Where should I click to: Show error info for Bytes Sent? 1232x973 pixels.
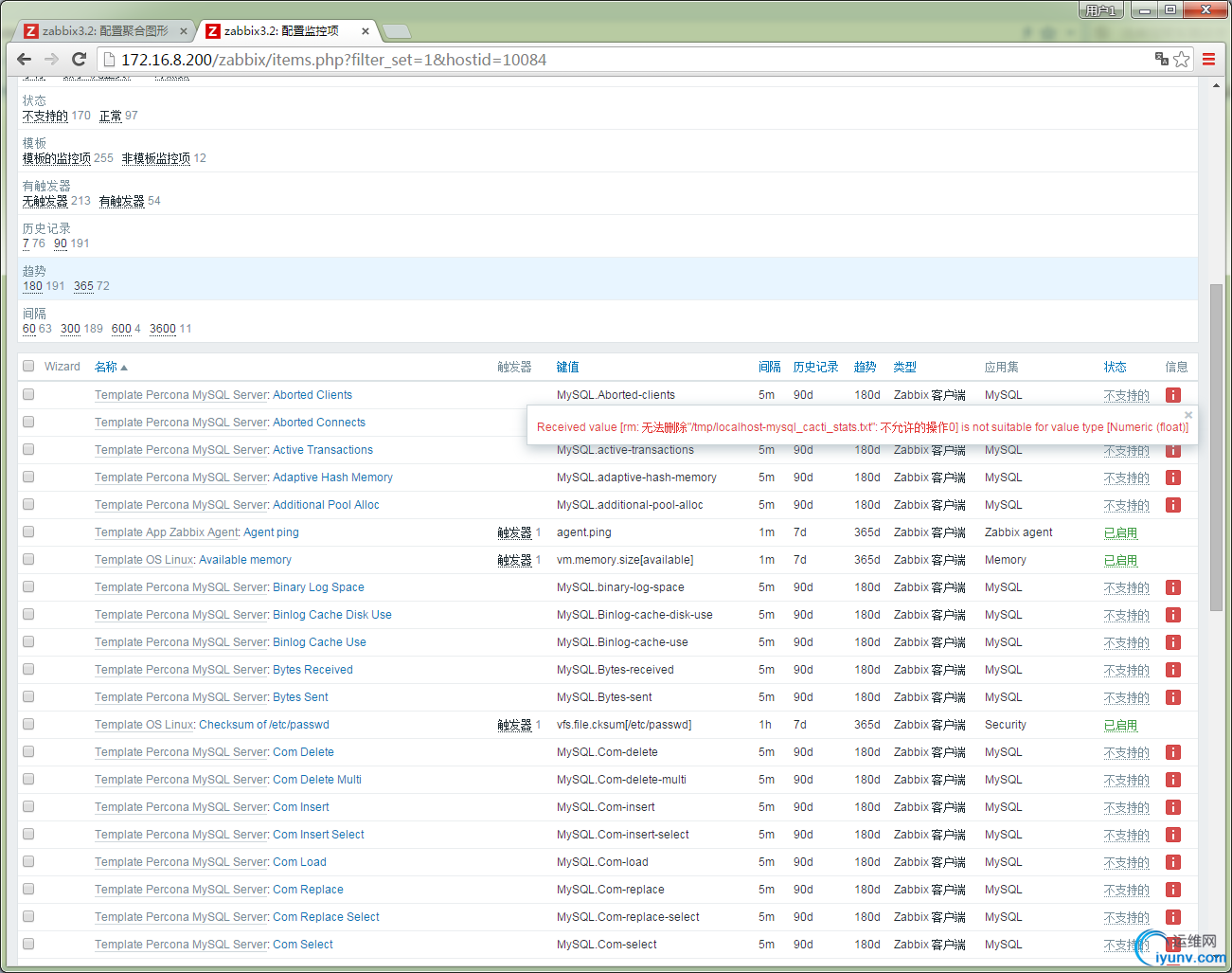coord(1173,697)
